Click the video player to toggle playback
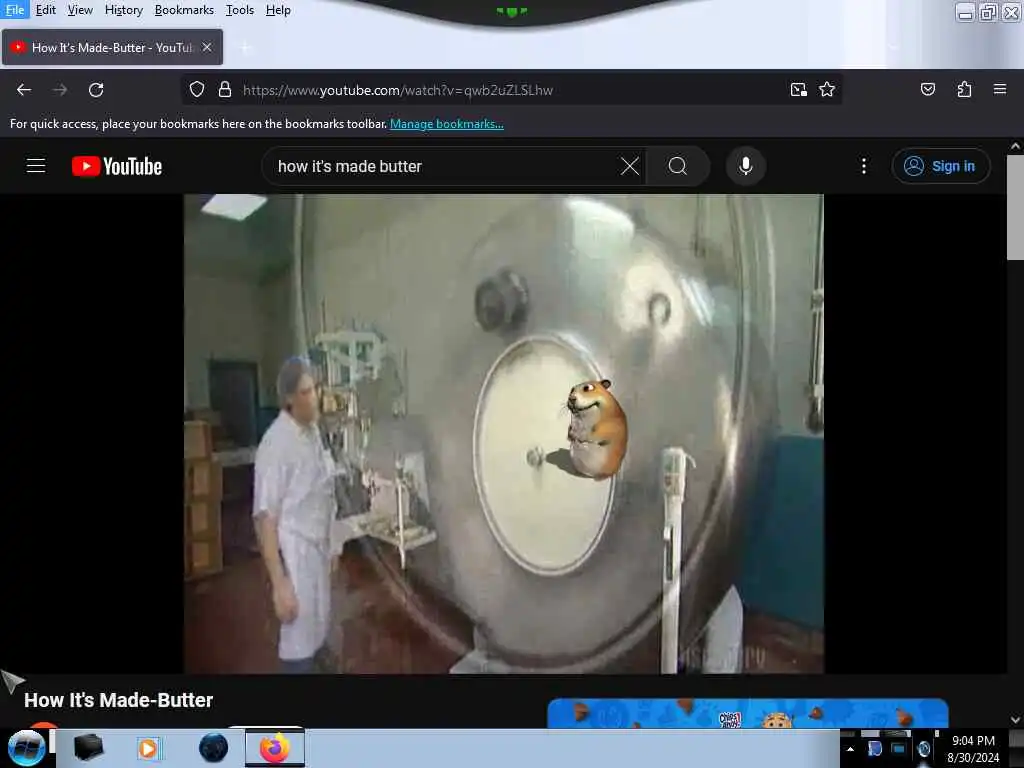 pos(504,433)
